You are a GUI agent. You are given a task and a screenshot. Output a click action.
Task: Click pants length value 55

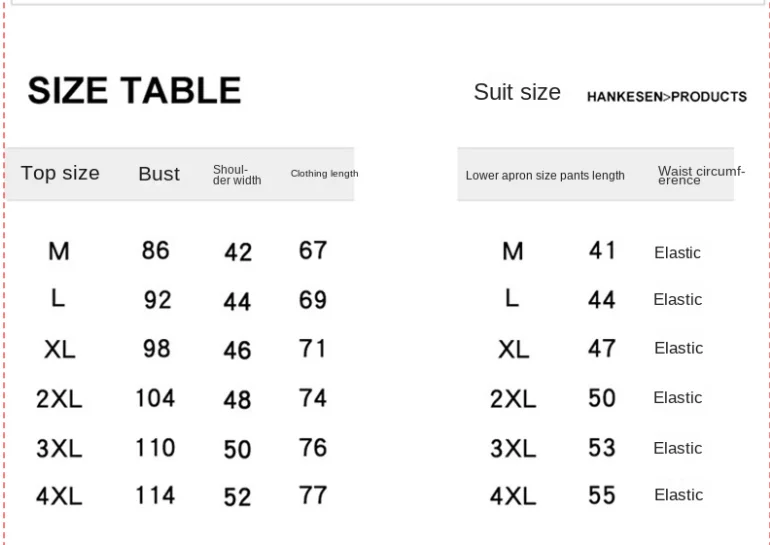[x=602, y=495]
